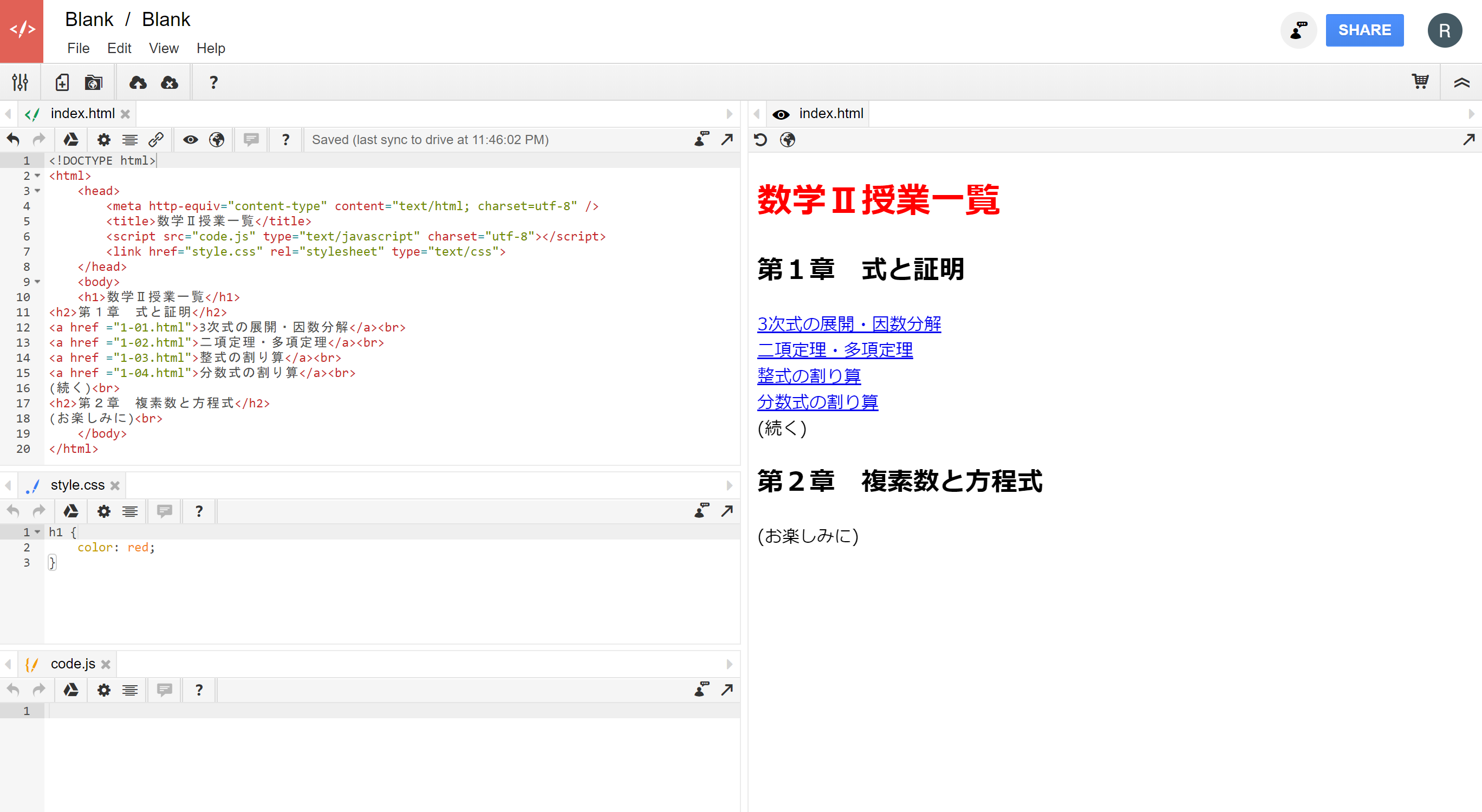The width and height of the screenshot is (1482, 812).
Task: Pop out the preview pane with arrow
Action: 1469,139
